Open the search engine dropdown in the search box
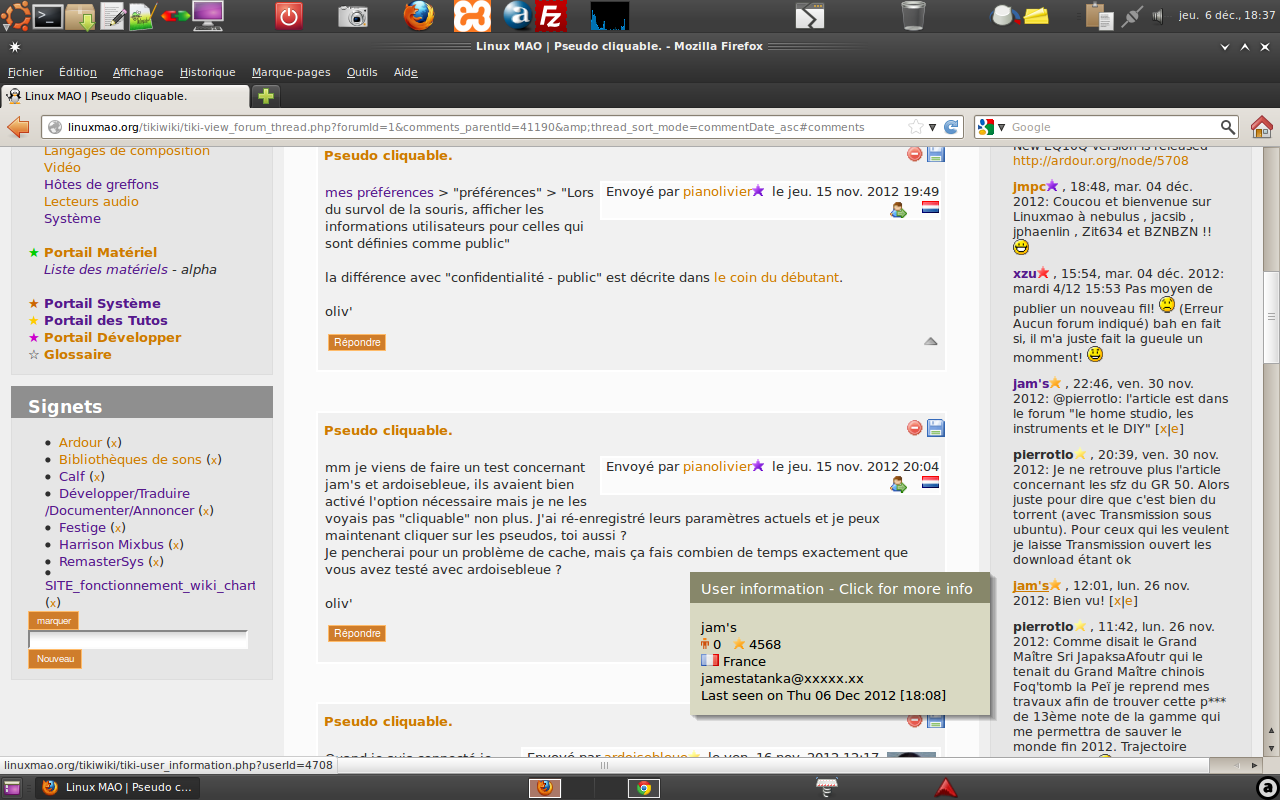 991,127
